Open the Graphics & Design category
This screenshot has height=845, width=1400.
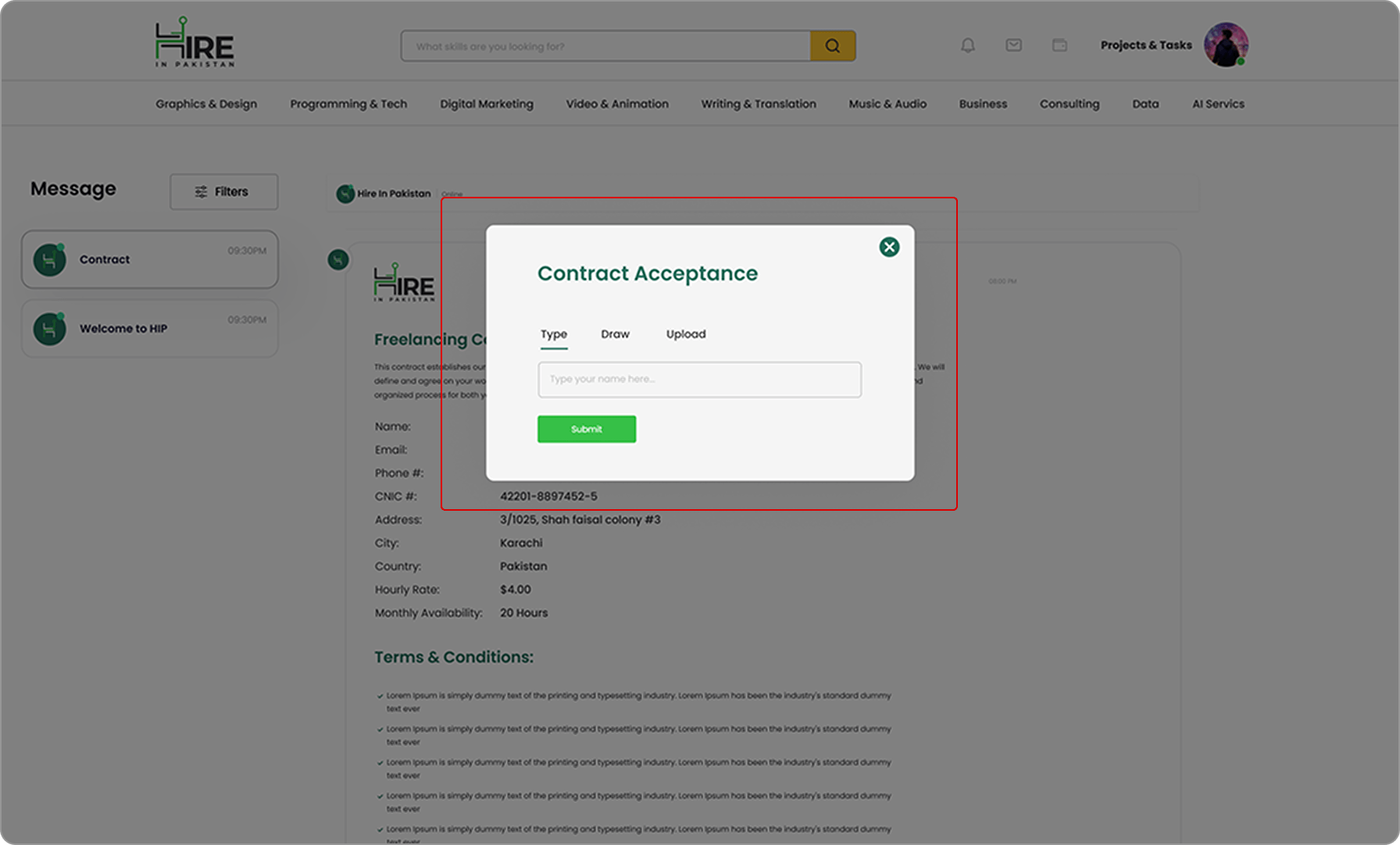point(206,104)
